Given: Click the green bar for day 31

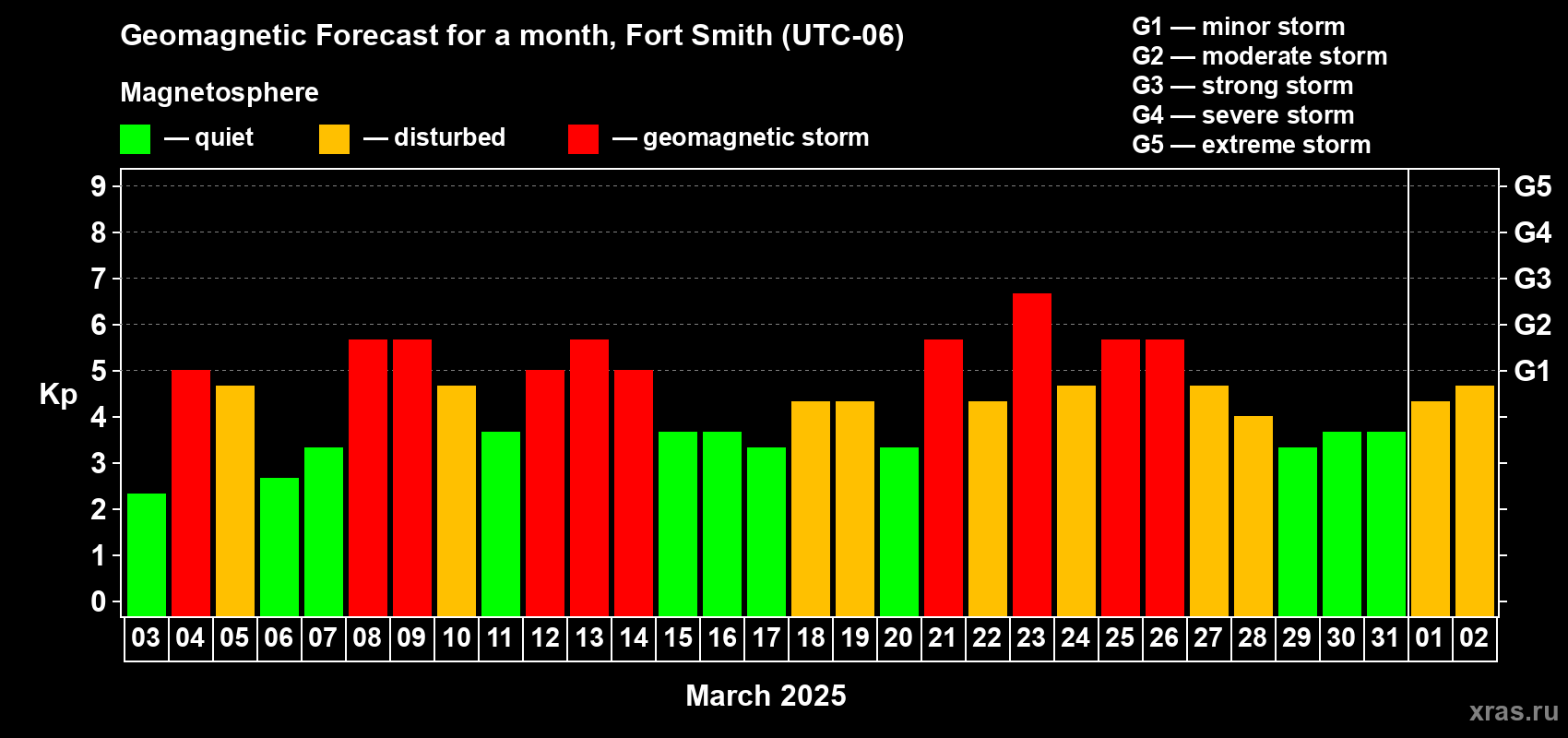Looking at the screenshot, I should click(x=1386, y=524).
